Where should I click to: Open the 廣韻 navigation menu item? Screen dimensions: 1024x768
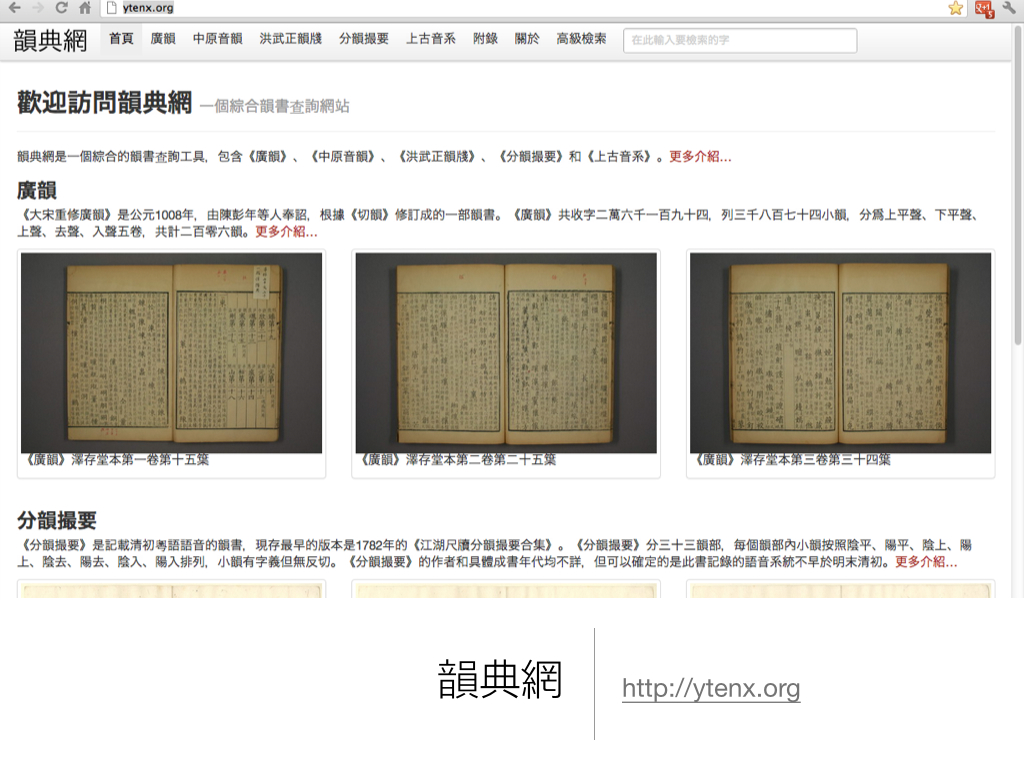(x=163, y=39)
